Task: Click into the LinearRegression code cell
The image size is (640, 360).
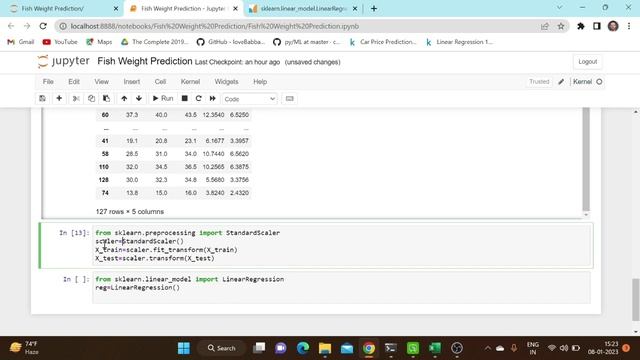Action: point(342,288)
